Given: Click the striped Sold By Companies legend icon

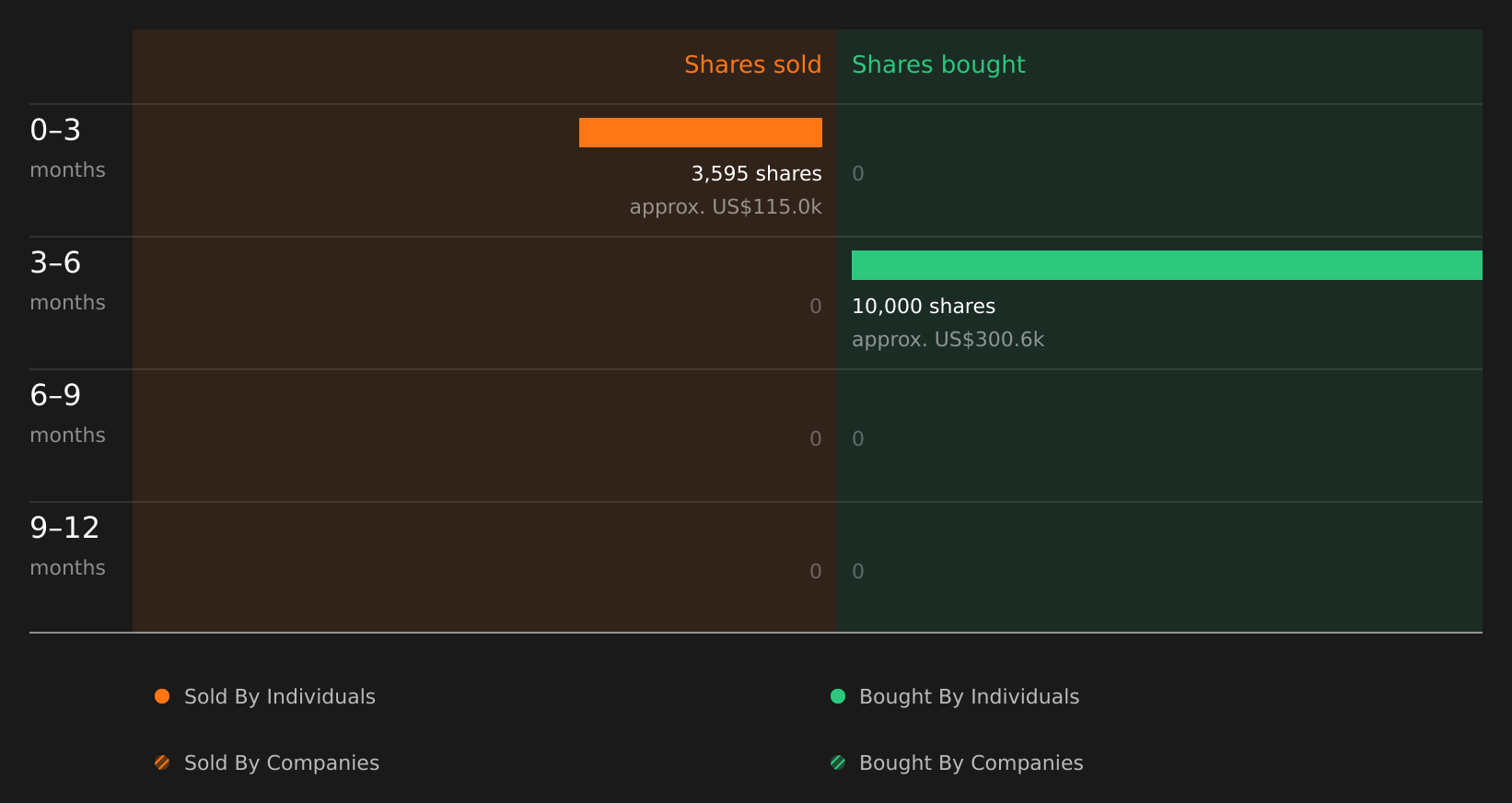Looking at the screenshot, I should [x=162, y=762].
